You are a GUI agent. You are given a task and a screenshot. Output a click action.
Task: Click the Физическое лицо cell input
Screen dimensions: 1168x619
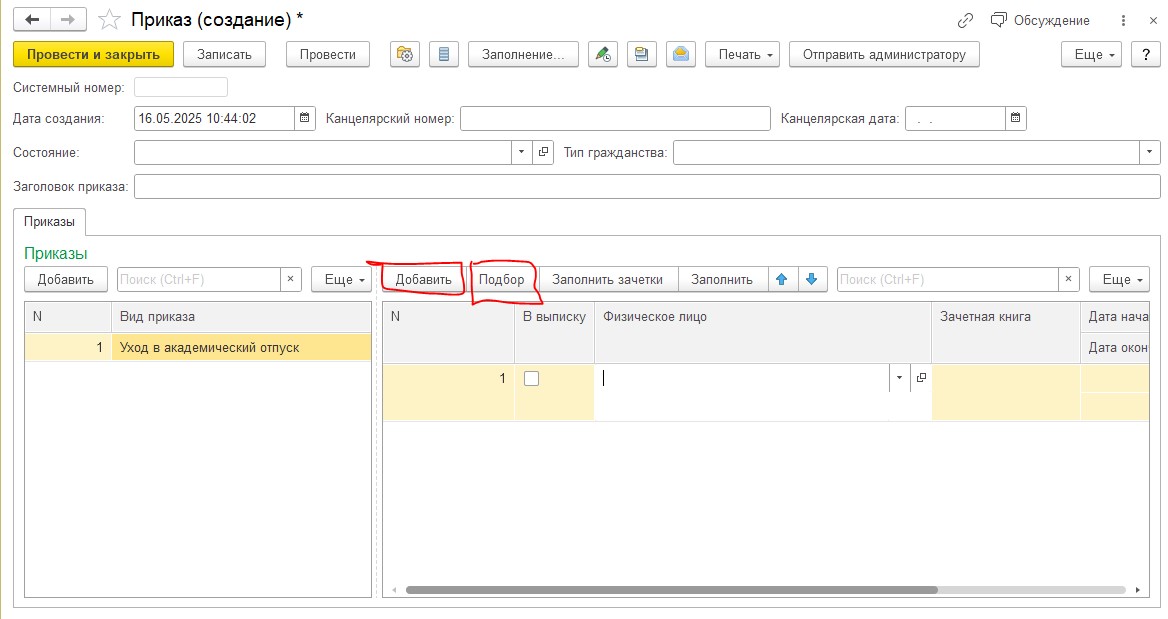coord(742,378)
